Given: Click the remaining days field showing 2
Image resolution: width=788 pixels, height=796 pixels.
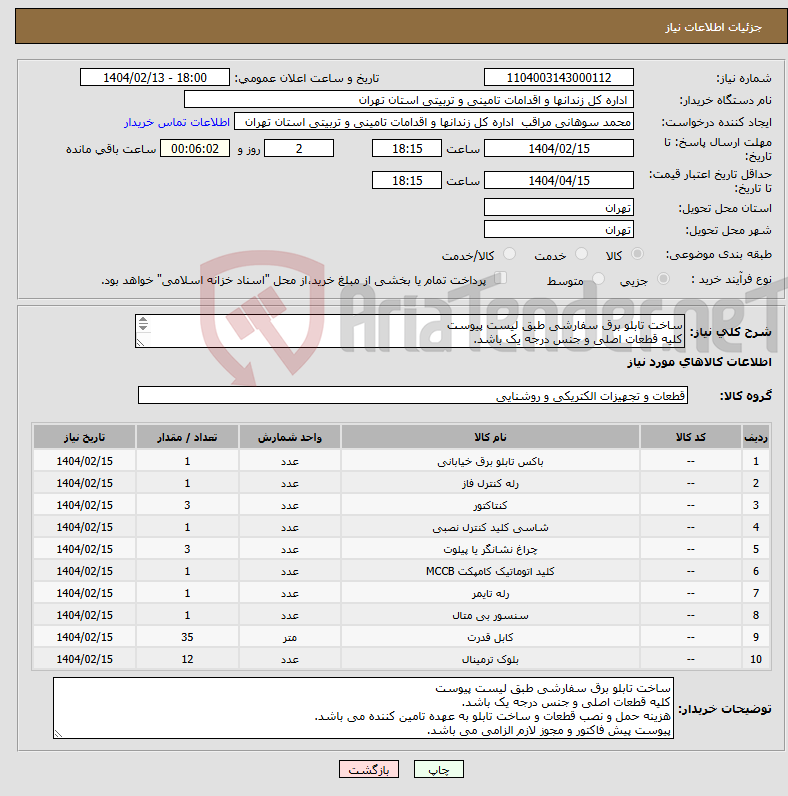Looking at the screenshot, I should point(299,148).
